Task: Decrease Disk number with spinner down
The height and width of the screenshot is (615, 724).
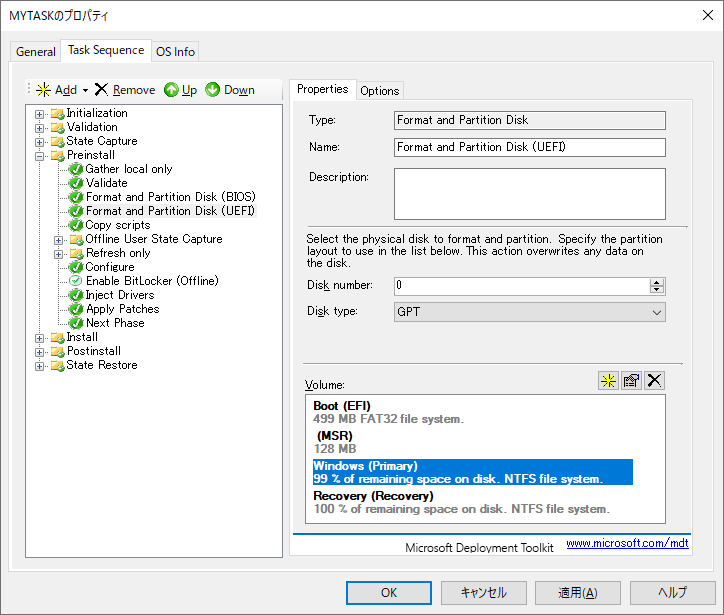Action: point(657,290)
